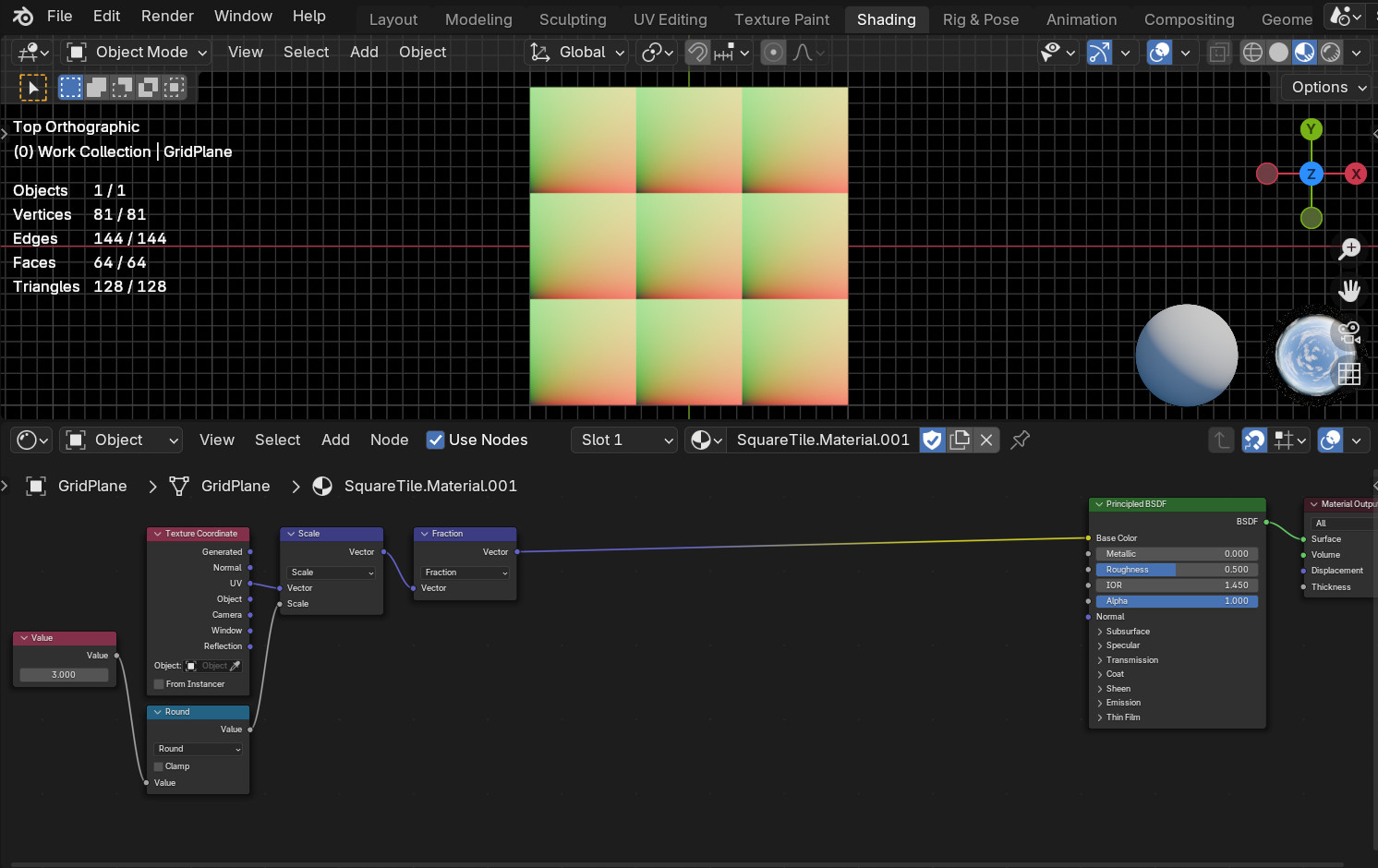Image resolution: width=1378 pixels, height=868 pixels.
Task: Open the node editor Node menu
Action: coord(389,440)
